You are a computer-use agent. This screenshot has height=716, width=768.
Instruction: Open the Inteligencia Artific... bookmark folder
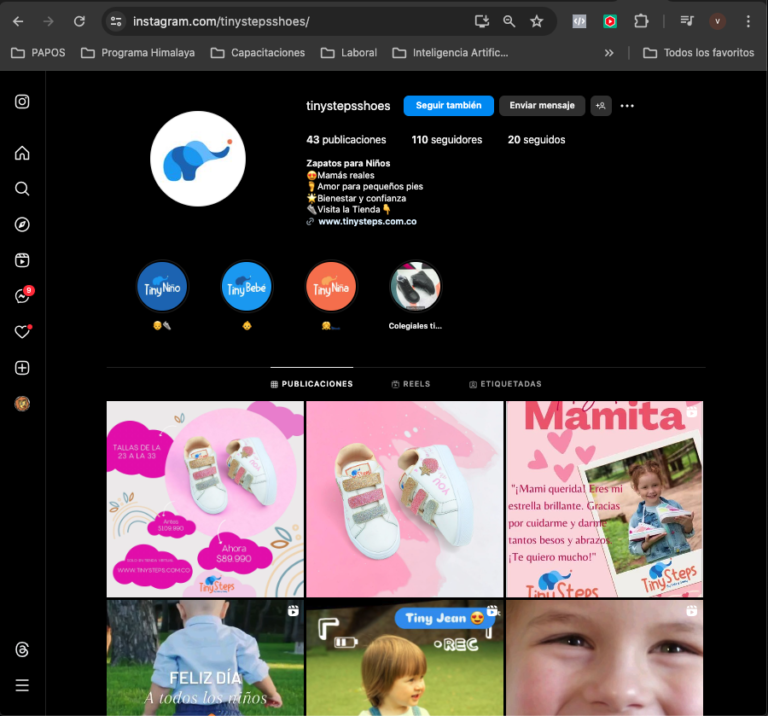coord(451,53)
